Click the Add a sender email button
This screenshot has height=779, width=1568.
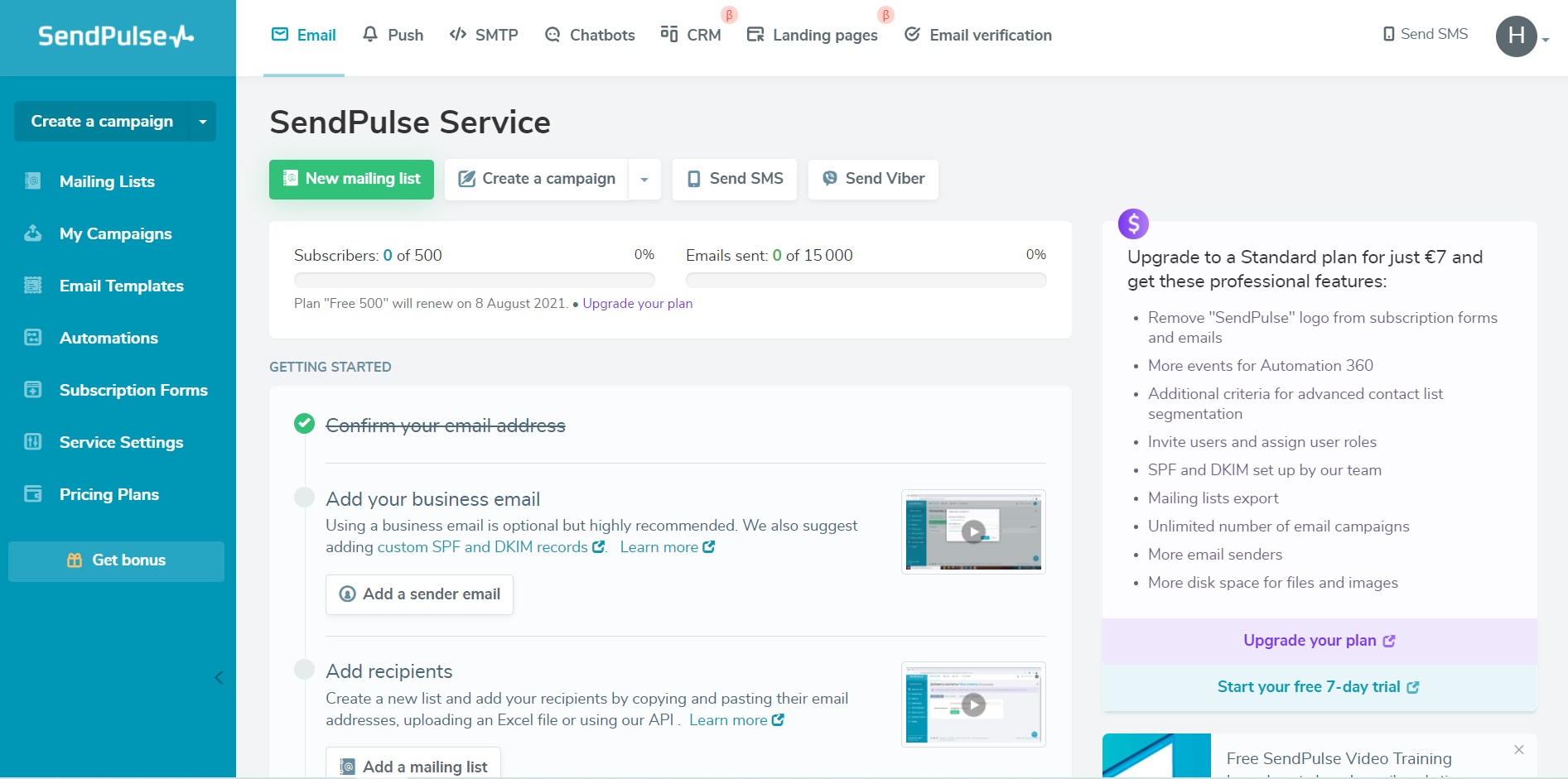(x=419, y=594)
